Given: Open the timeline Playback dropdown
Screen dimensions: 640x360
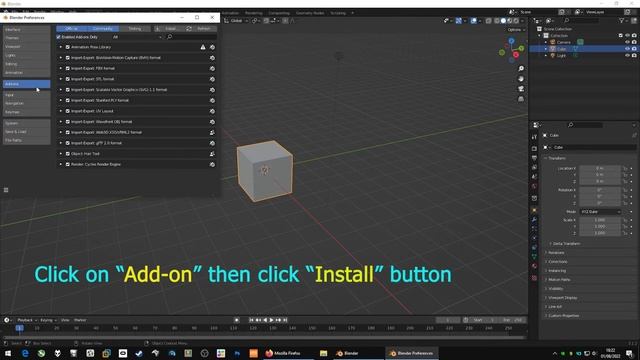Looking at the screenshot, I should (x=27, y=320).
